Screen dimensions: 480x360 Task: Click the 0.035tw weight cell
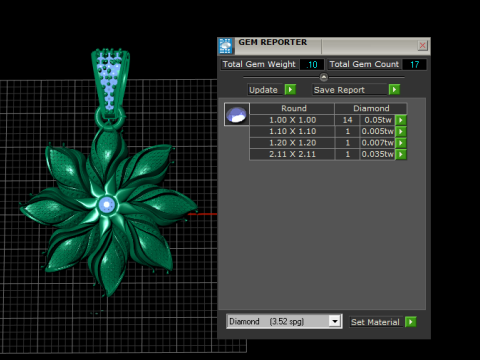378,154
